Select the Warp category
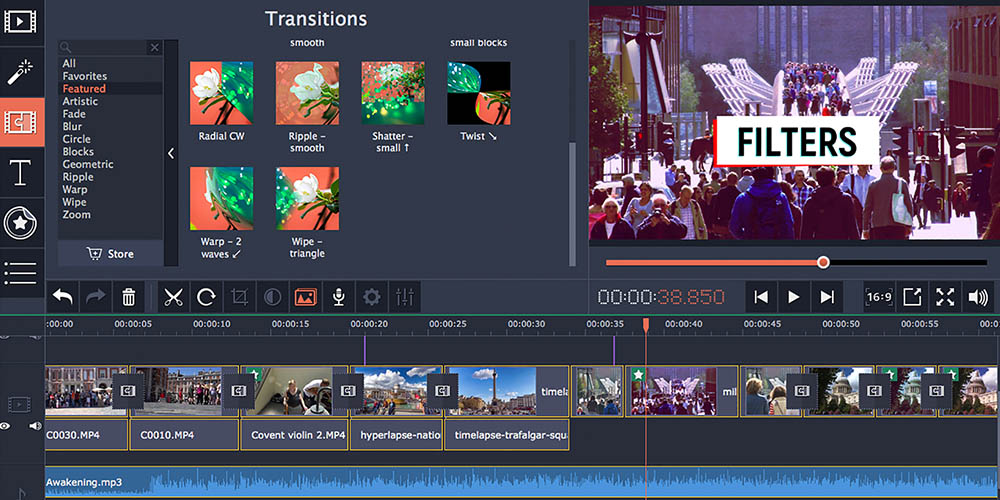This screenshot has height=500, width=1000. tap(75, 189)
